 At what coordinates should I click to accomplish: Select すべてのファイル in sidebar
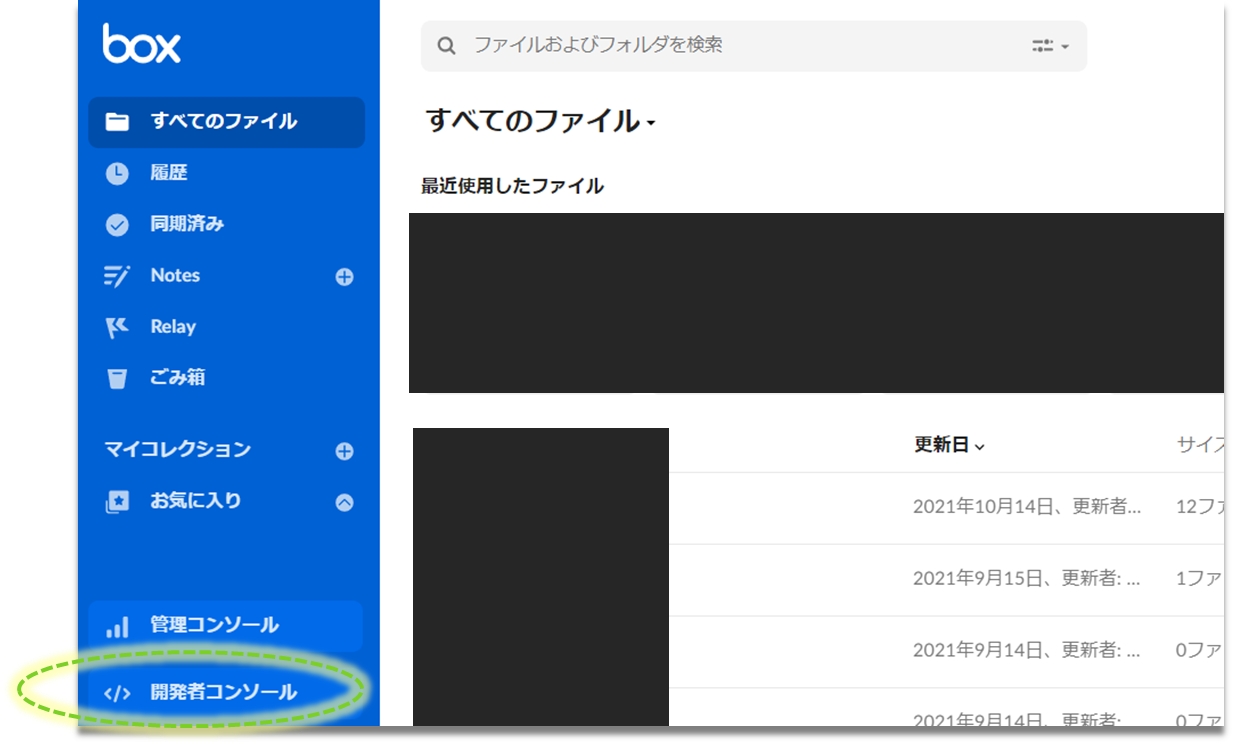226,122
